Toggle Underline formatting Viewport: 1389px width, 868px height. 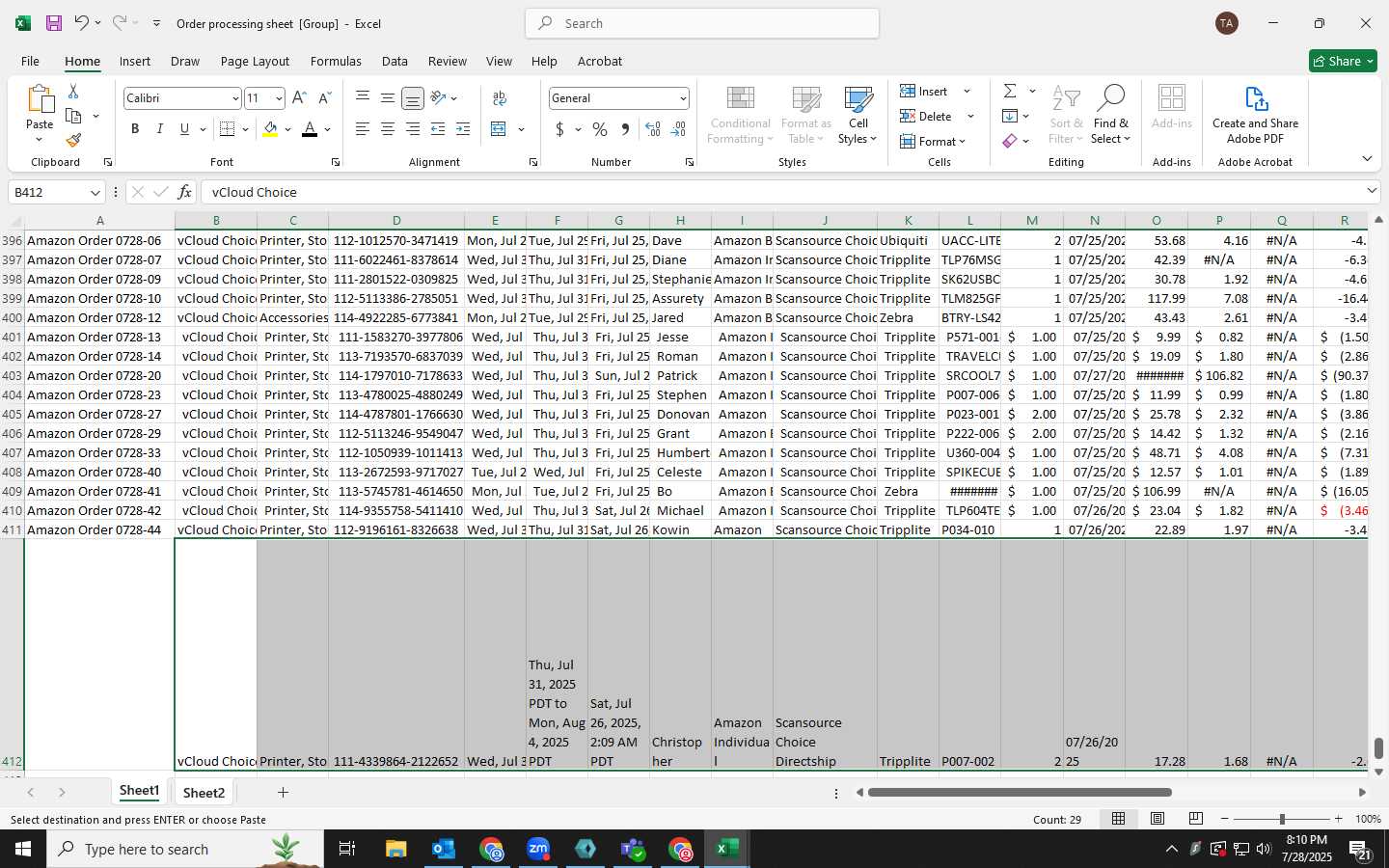184,129
